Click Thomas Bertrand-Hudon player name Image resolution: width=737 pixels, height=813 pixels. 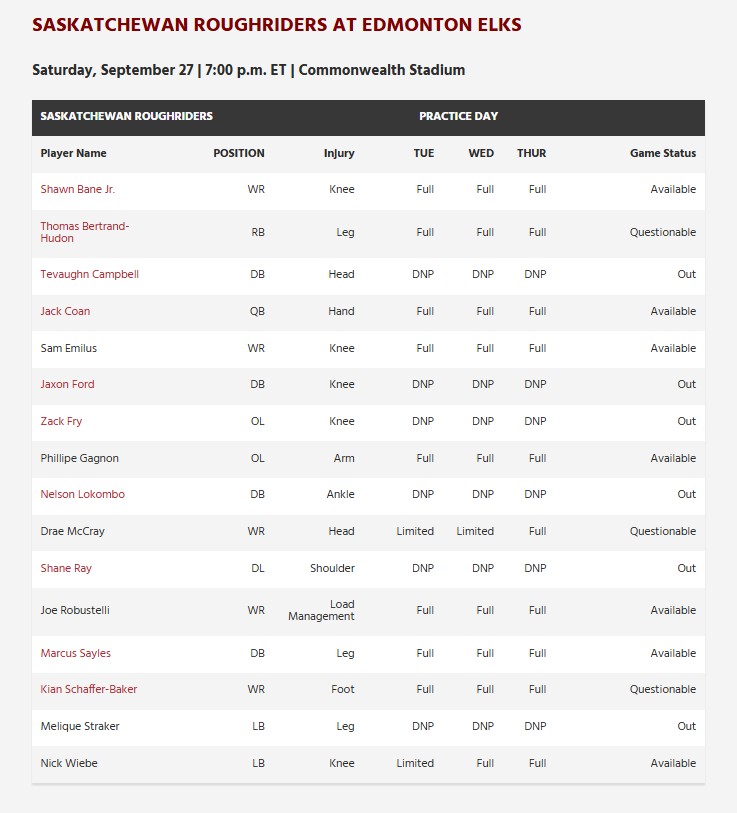84,232
